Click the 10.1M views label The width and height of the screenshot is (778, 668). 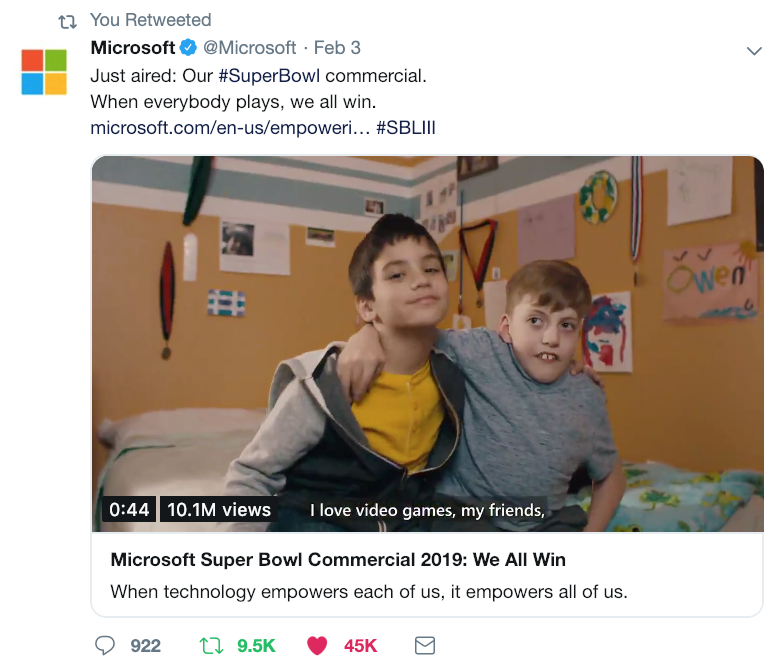click(219, 510)
